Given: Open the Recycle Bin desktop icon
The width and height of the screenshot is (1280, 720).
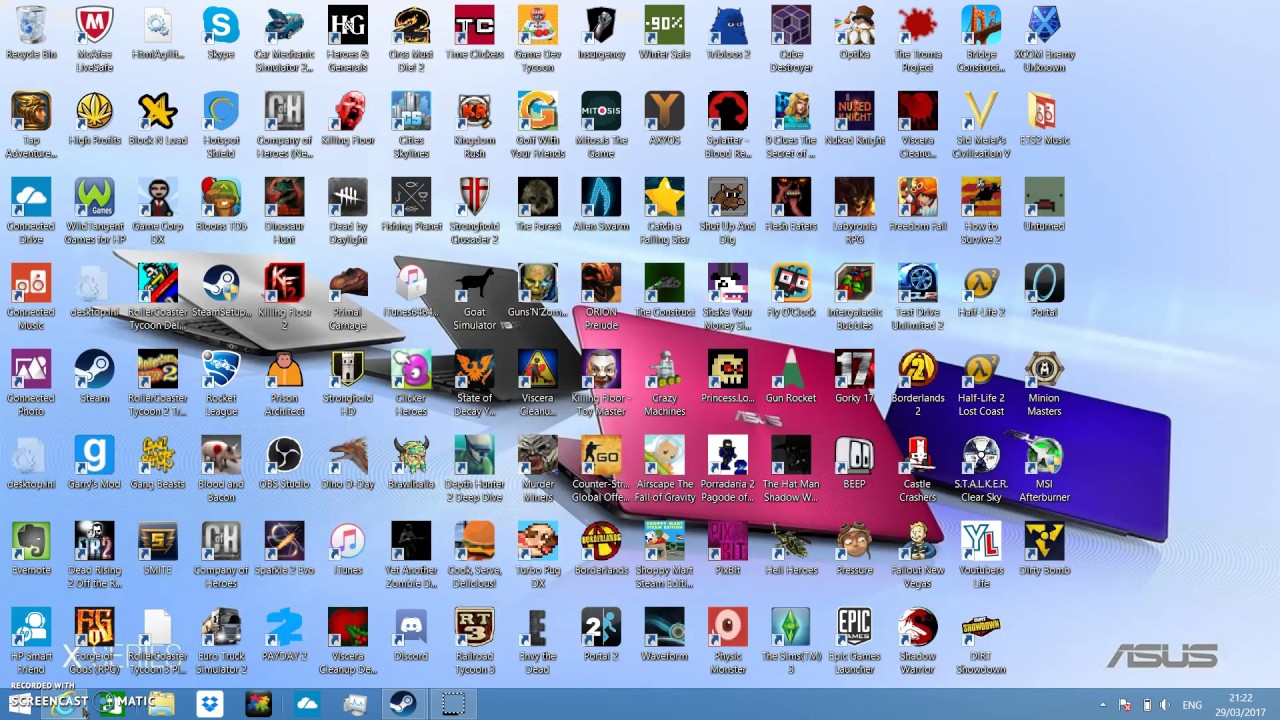Looking at the screenshot, I should 31,33.
